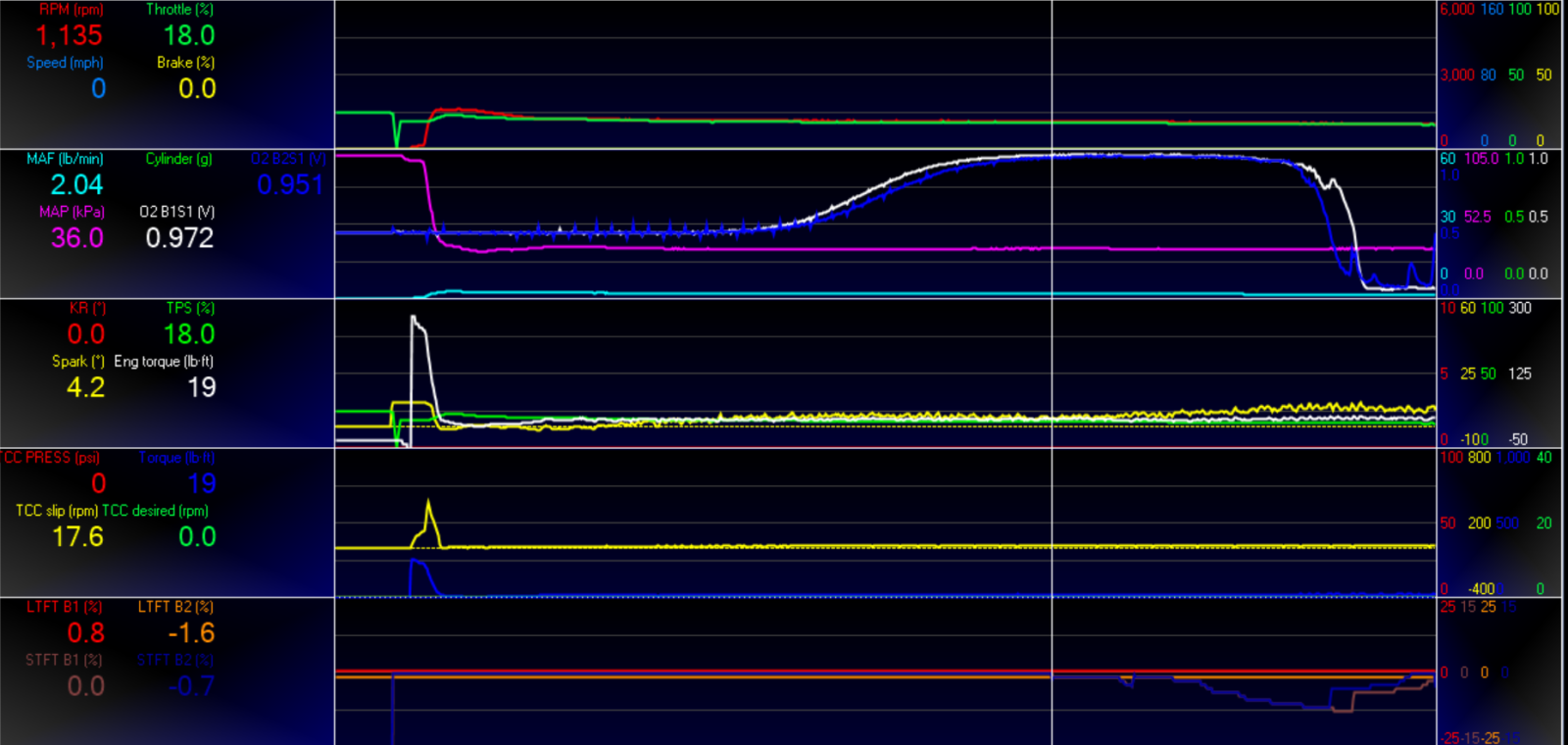Viewport: 1568px width, 745px height.
Task: Select the TCC slip (rpm) value 17.6
Action: coord(77,536)
